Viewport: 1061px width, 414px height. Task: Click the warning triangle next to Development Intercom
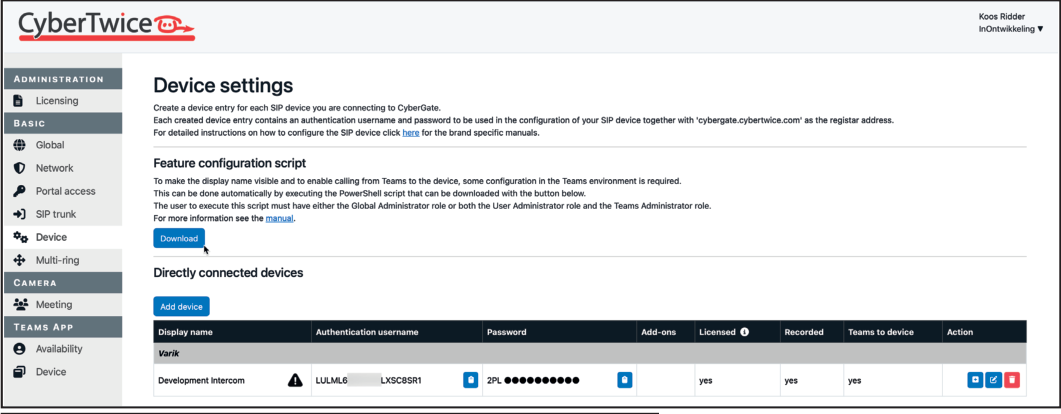(295, 381)
